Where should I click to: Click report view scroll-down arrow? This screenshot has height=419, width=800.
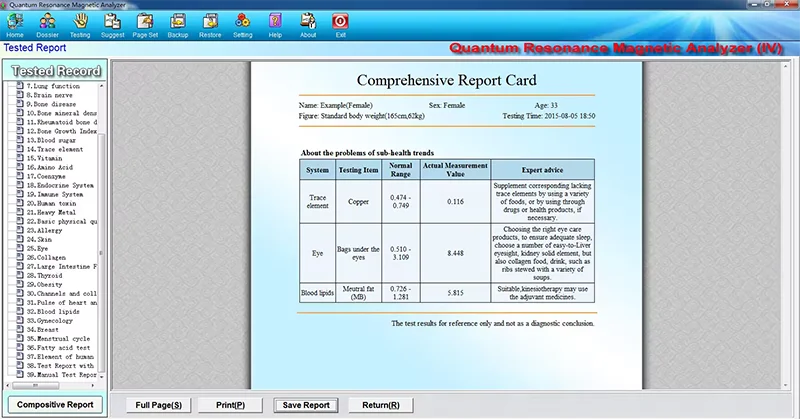pos(785,385)
